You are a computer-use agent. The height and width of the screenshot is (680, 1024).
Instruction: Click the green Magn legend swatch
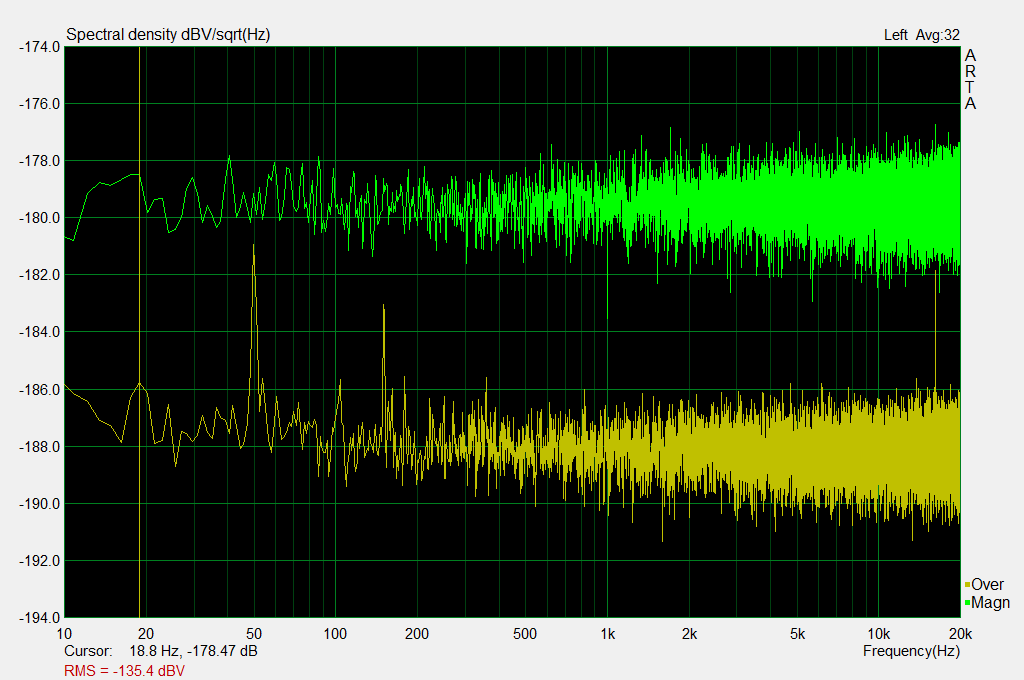click(x=967, y=602)
